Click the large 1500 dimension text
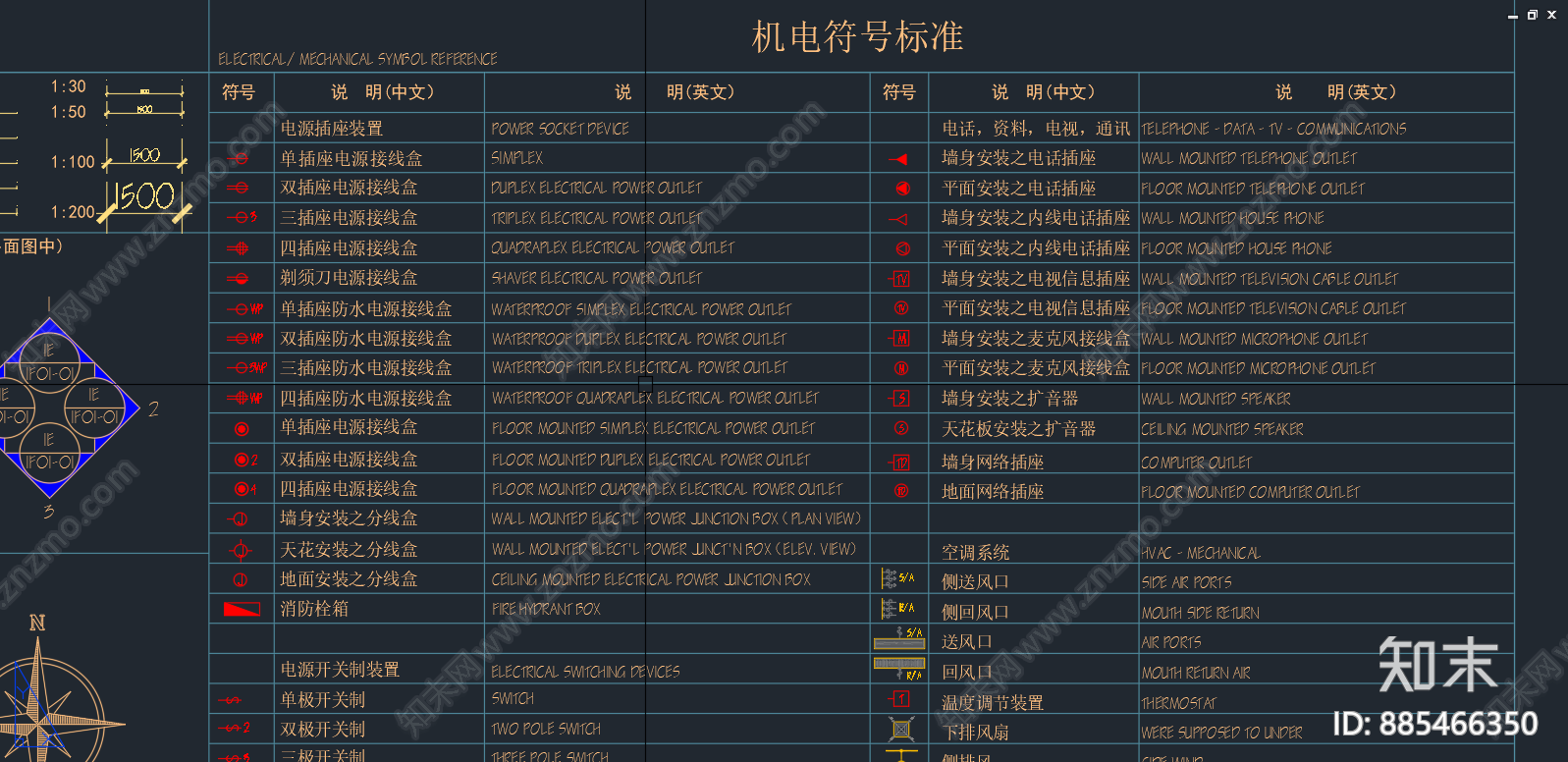This screenshot has width=1568, height=762. point(145,195)
